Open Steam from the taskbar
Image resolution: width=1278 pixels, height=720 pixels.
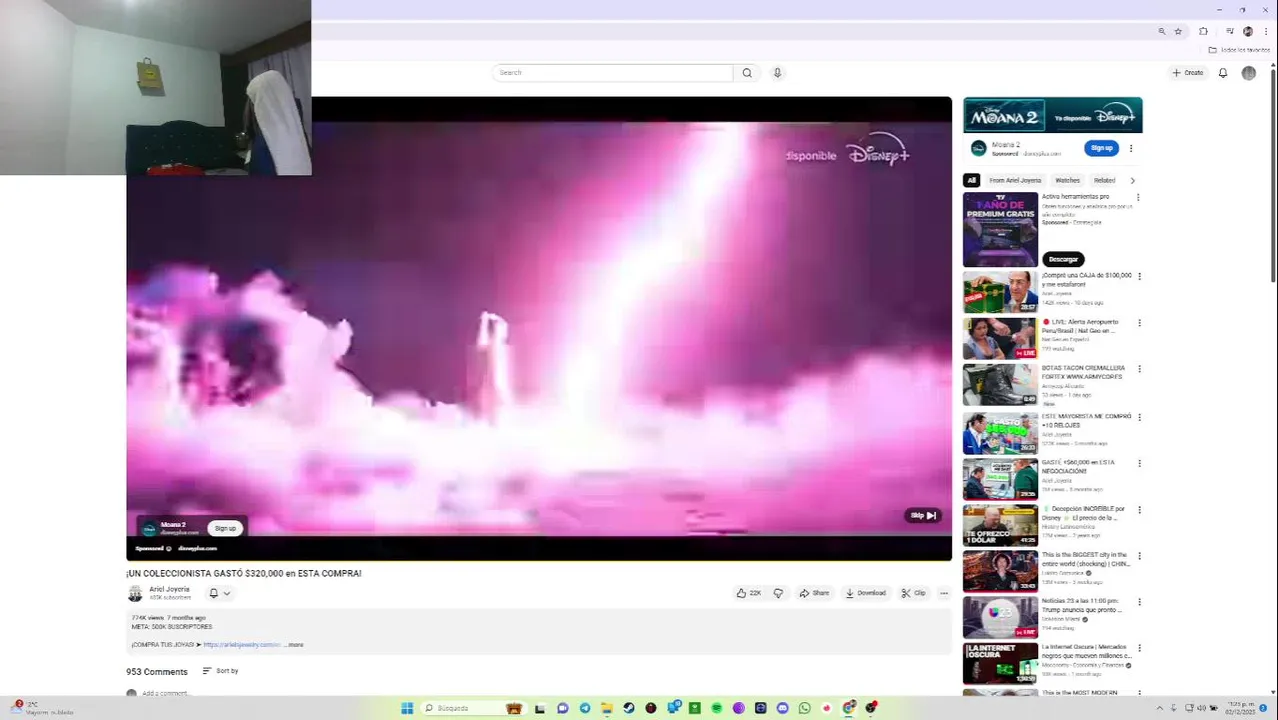pos(629,708)
